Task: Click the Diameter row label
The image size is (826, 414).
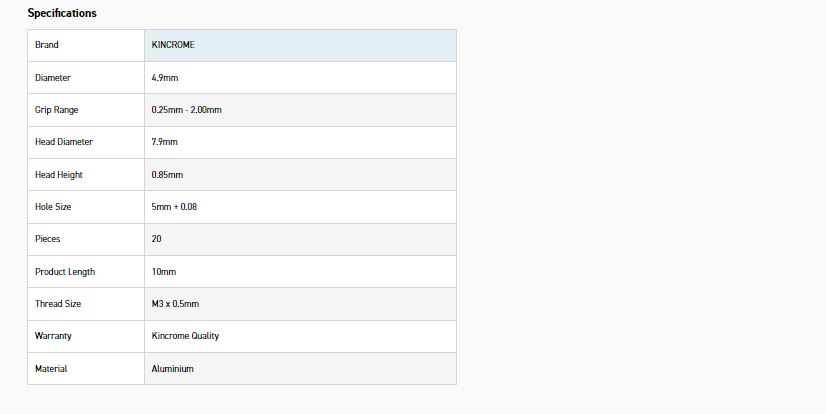Action: point(53,77)
